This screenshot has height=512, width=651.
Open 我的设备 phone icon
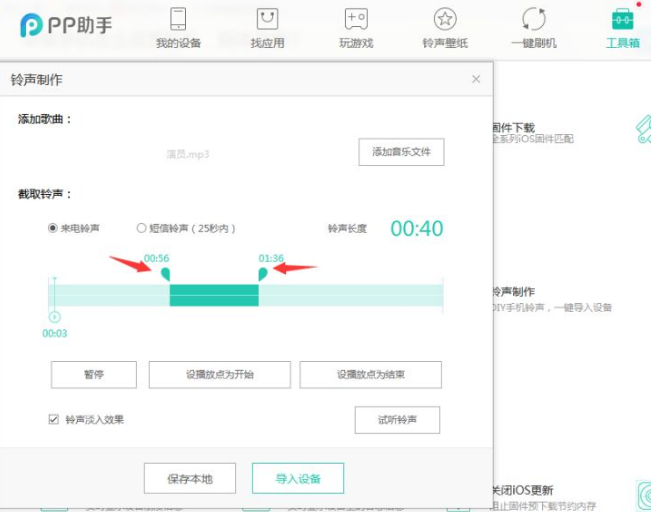177,19
